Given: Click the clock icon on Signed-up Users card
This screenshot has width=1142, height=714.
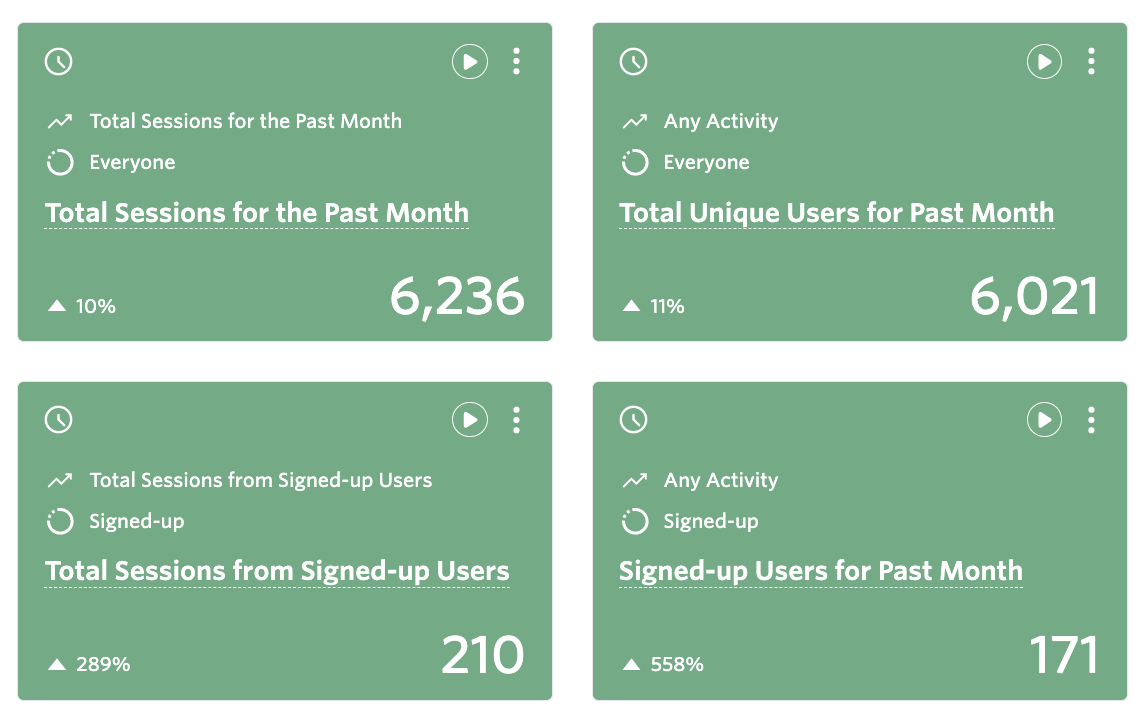Looking at the screenshot, I should pos(632,420).
